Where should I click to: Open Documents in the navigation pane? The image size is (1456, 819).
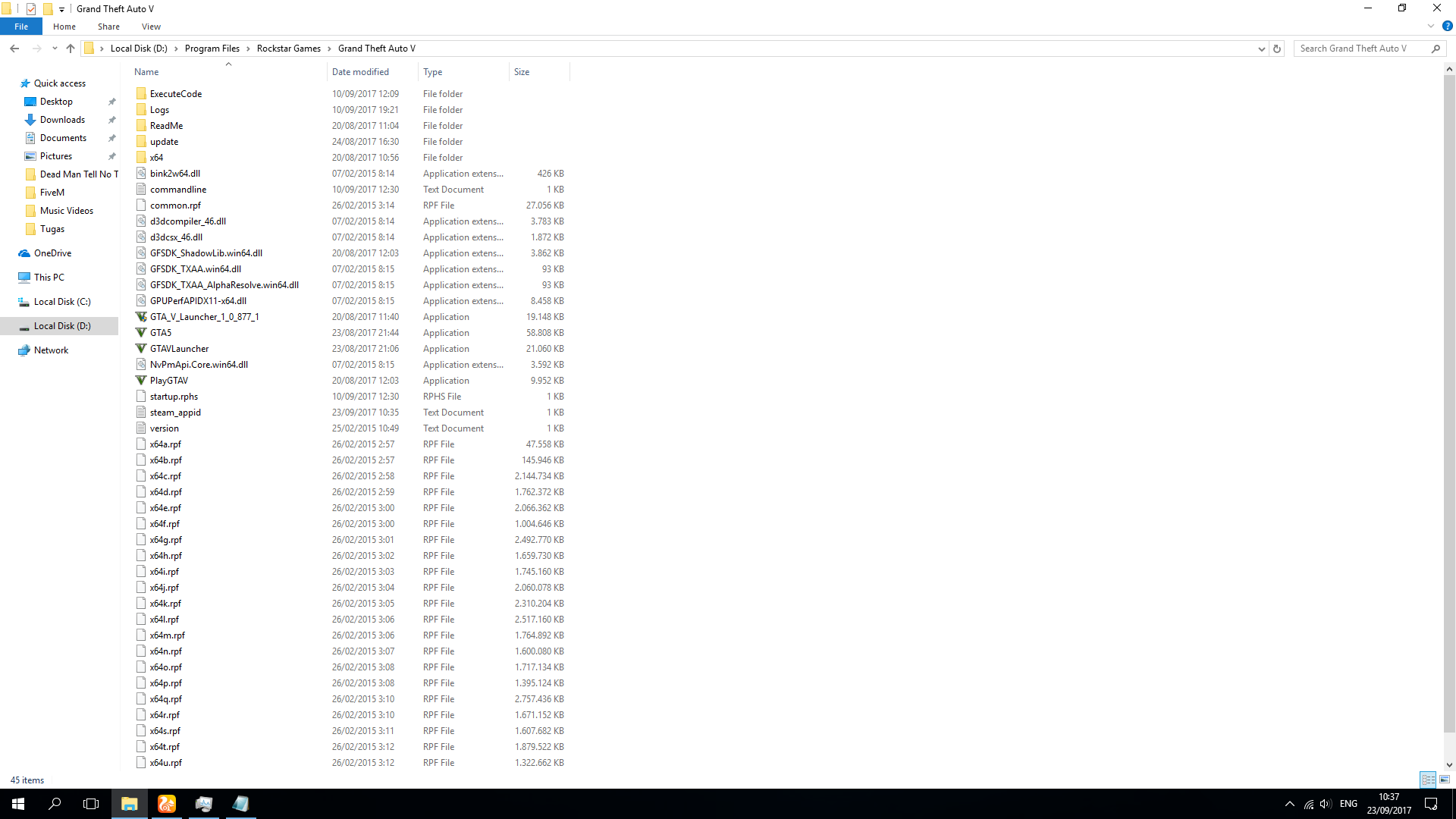(63, 138)
